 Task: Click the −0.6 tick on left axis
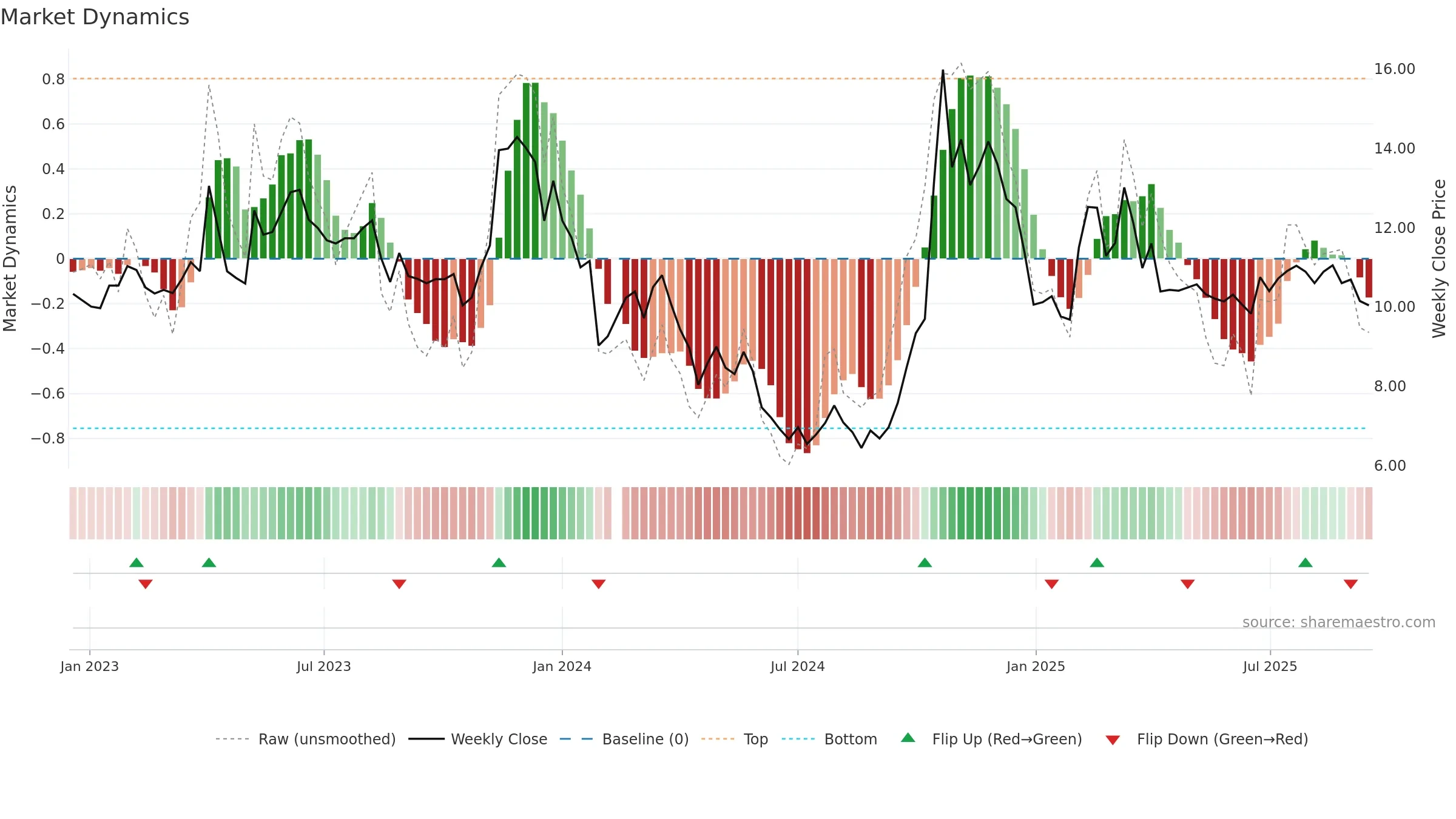tap(47, 394)
